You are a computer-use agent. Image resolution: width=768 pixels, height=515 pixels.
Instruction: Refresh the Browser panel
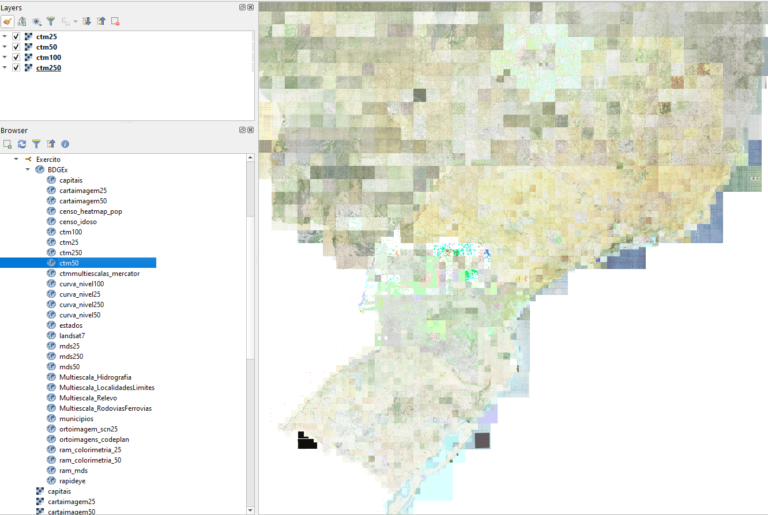(x=21, y=144)
